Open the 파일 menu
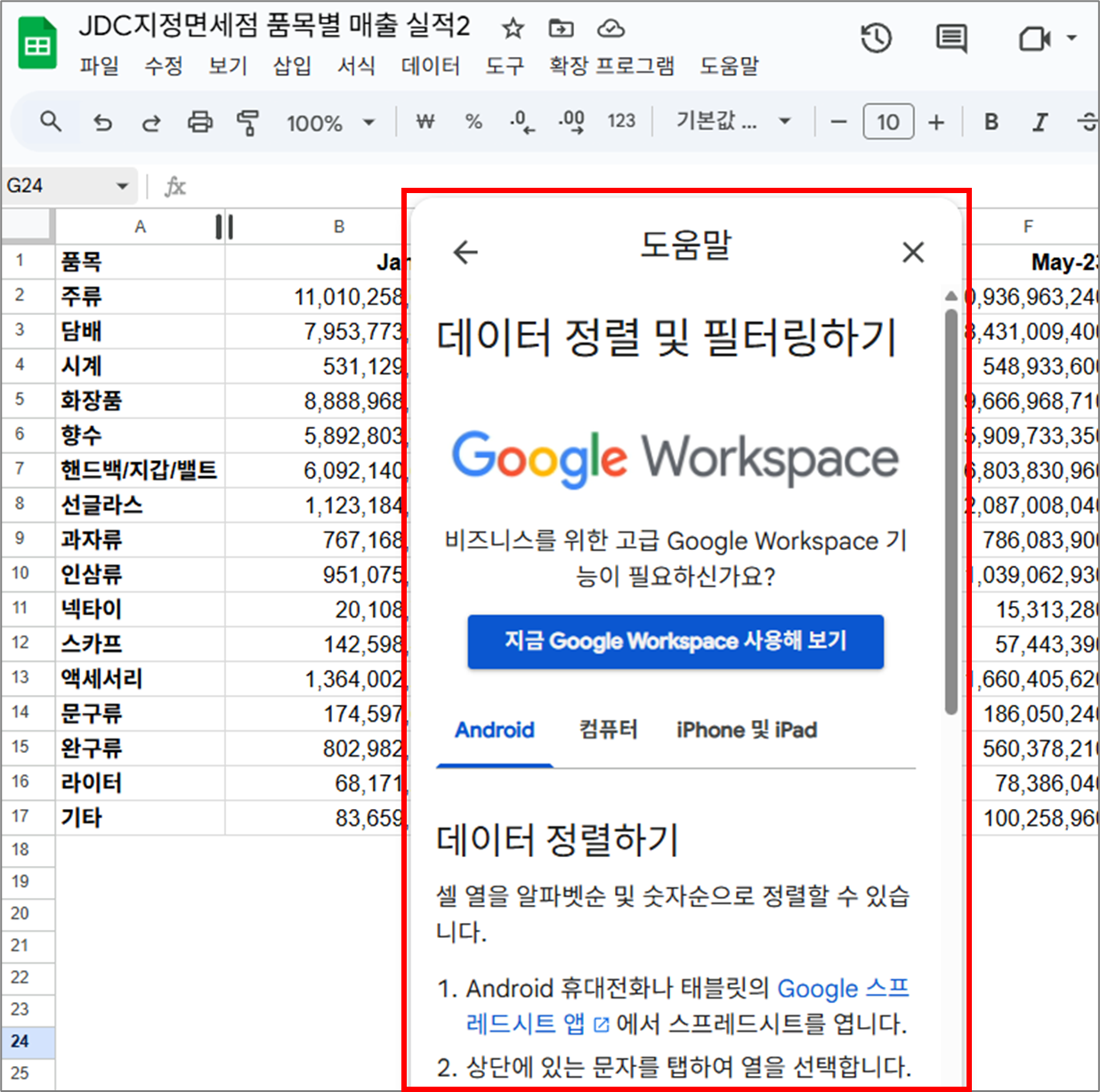The image size is (1100, 1092). (100, 66)
